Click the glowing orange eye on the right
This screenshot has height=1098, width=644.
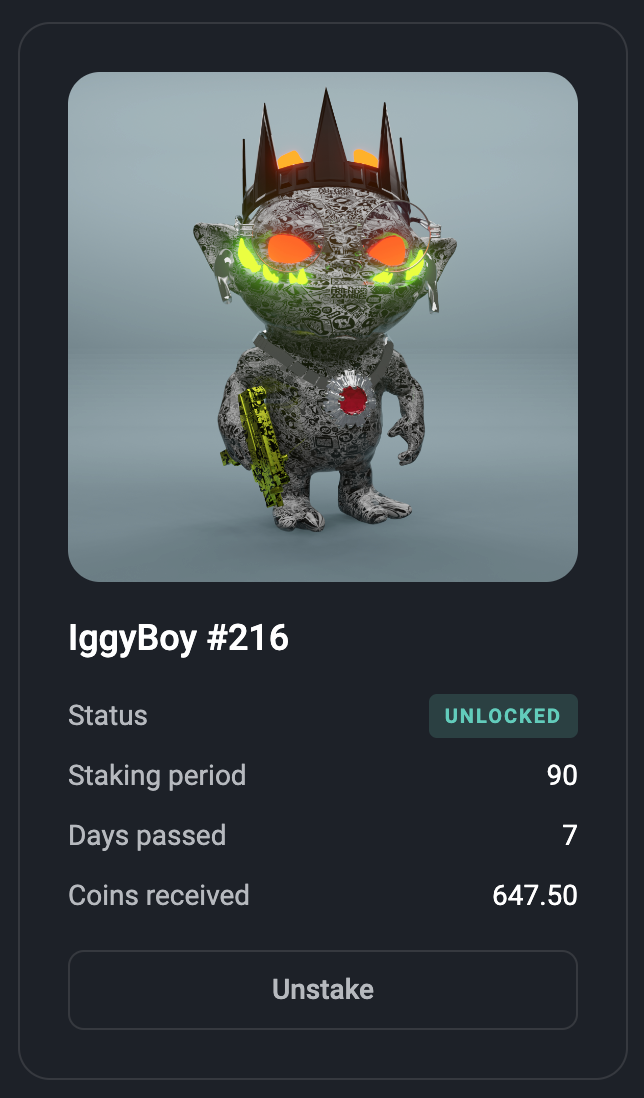[388, 250]
